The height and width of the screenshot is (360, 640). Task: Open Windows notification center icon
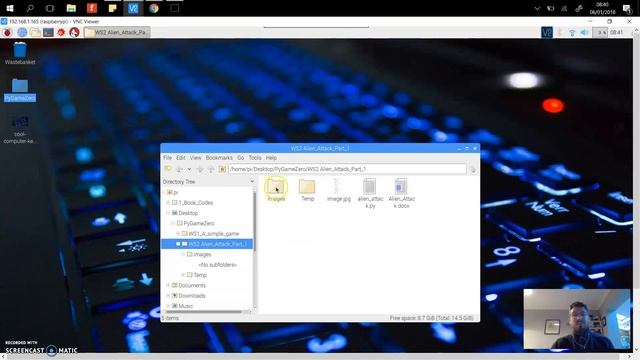tap(627, 8)
